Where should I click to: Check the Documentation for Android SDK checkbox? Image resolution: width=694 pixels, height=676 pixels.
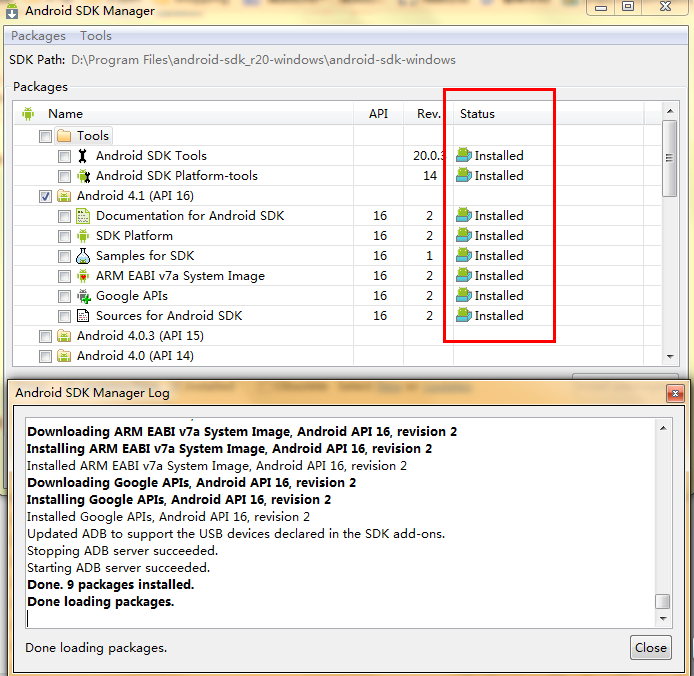[64, 216]
